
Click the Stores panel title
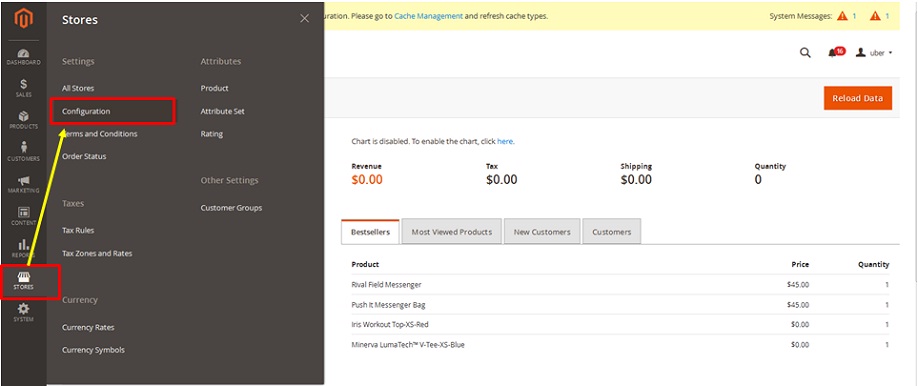pos(80,19)
